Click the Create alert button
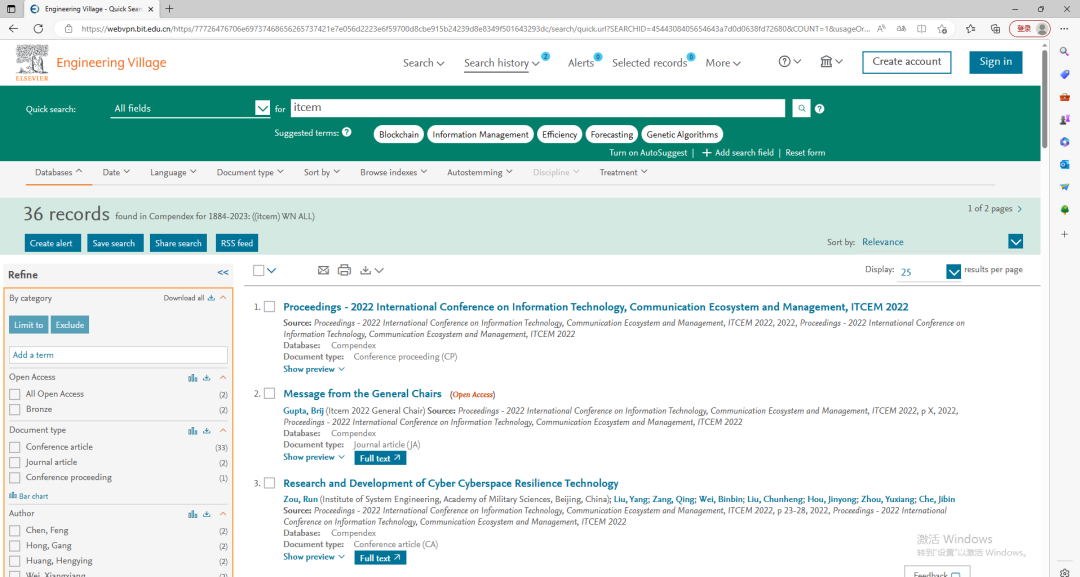 point(51,243)
